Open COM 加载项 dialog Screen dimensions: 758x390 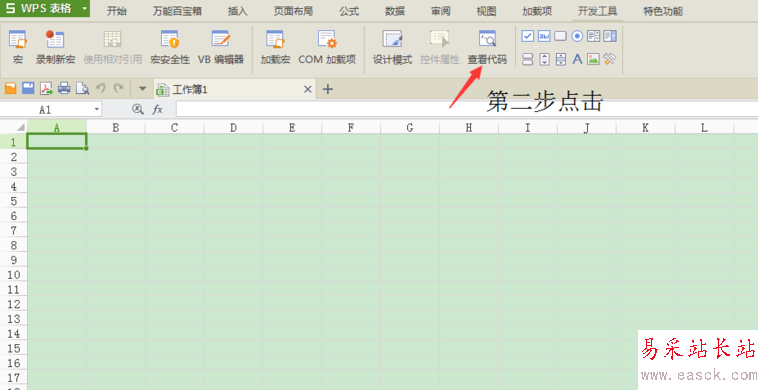tap(327, 47)
